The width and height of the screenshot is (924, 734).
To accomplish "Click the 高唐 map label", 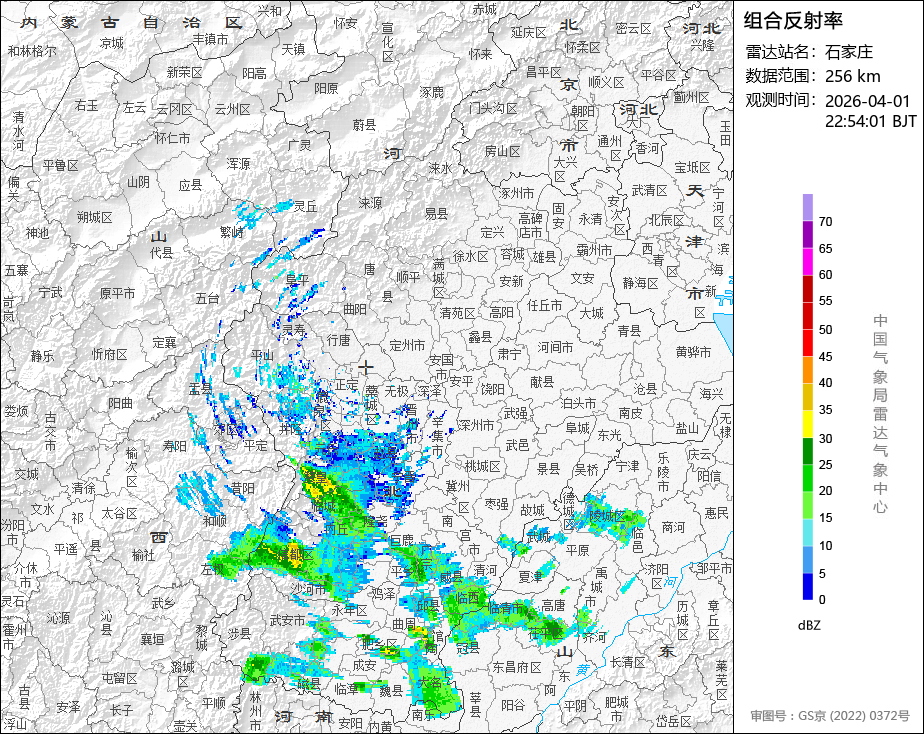I will (554, 605).
